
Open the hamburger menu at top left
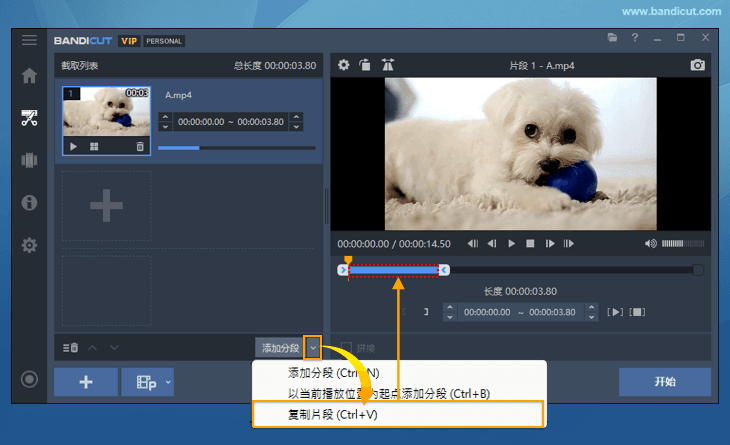pos(29,40)
